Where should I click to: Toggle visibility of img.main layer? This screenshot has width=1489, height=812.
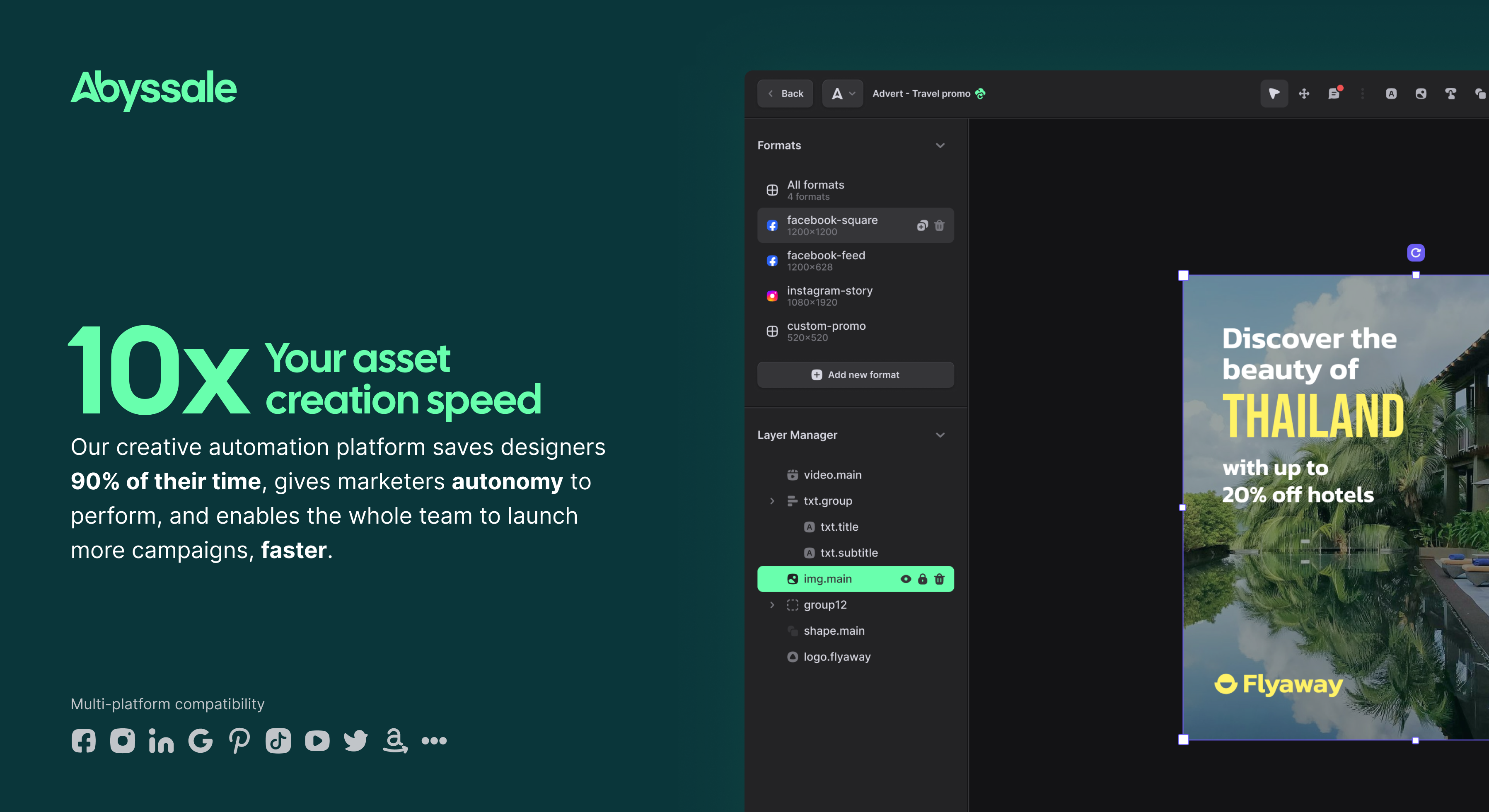point(906,579)
